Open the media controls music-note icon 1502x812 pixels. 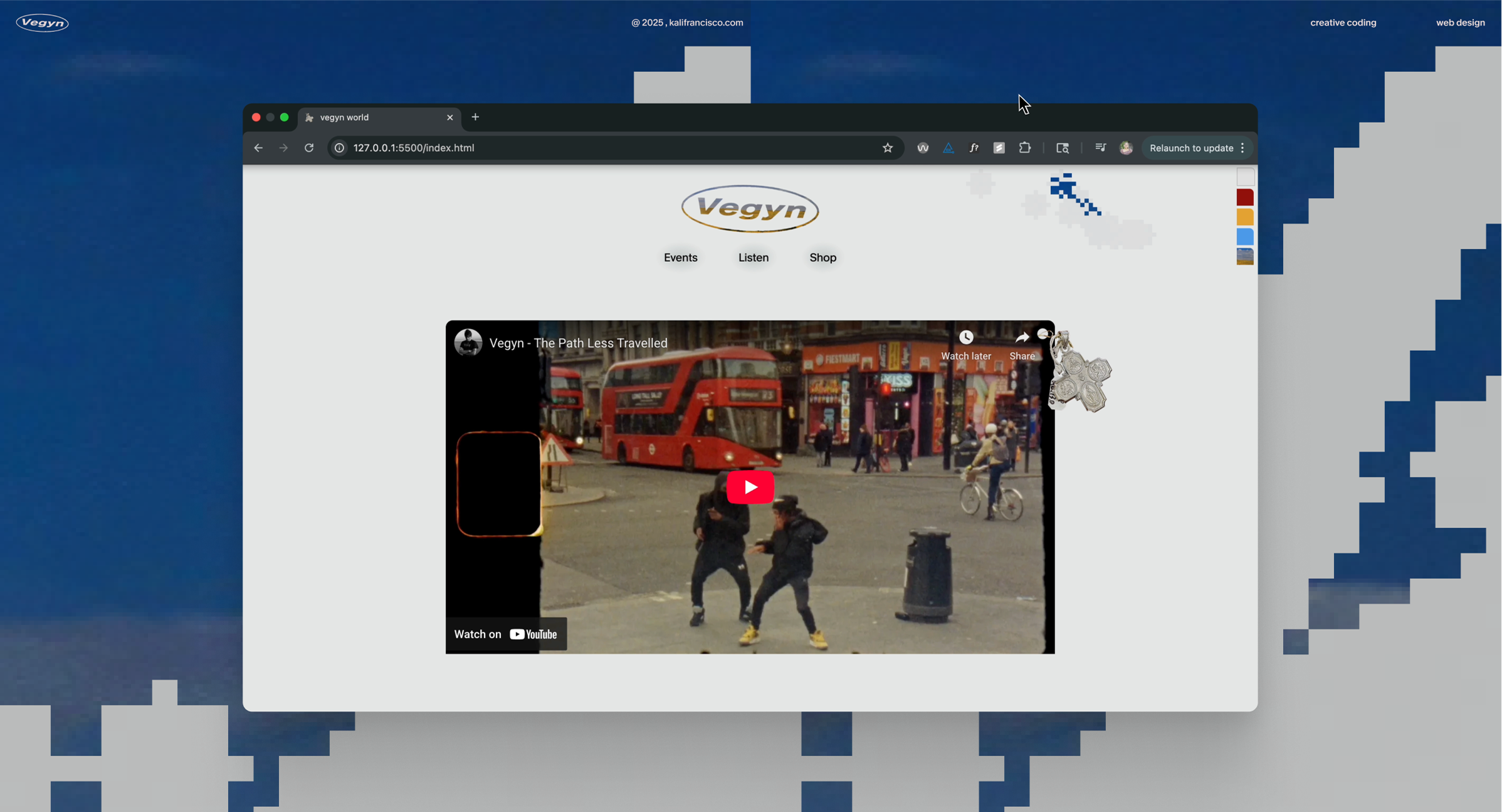pos(1100,148)
